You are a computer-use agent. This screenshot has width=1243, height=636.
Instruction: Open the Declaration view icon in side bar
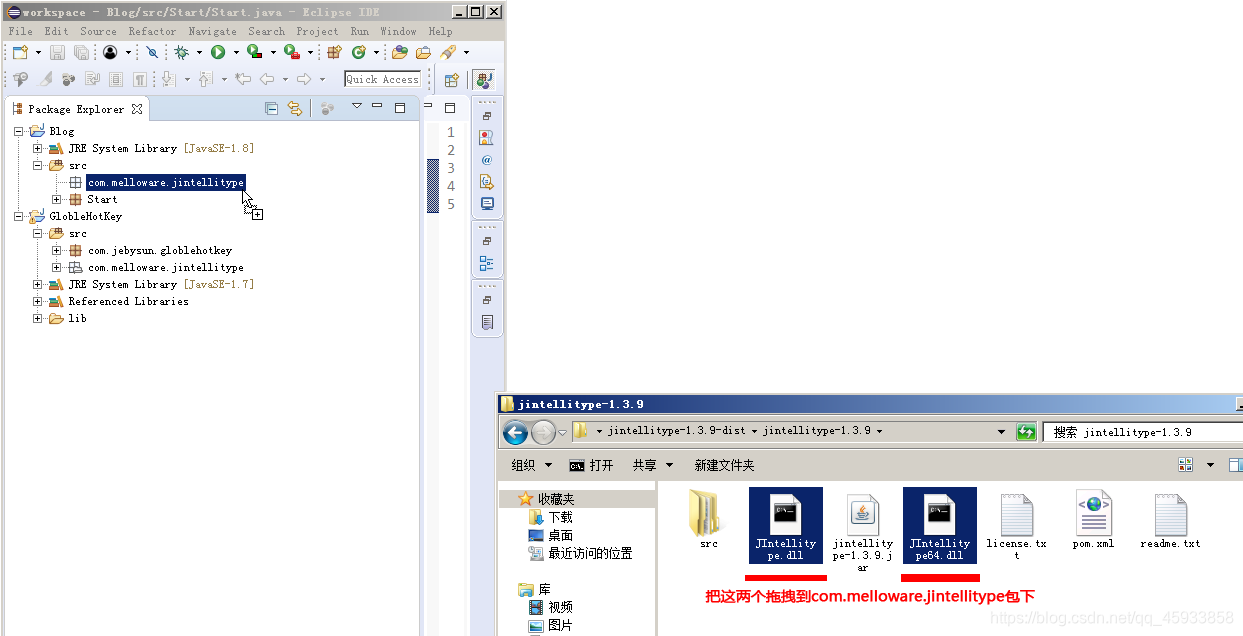[x=487, y=181]
